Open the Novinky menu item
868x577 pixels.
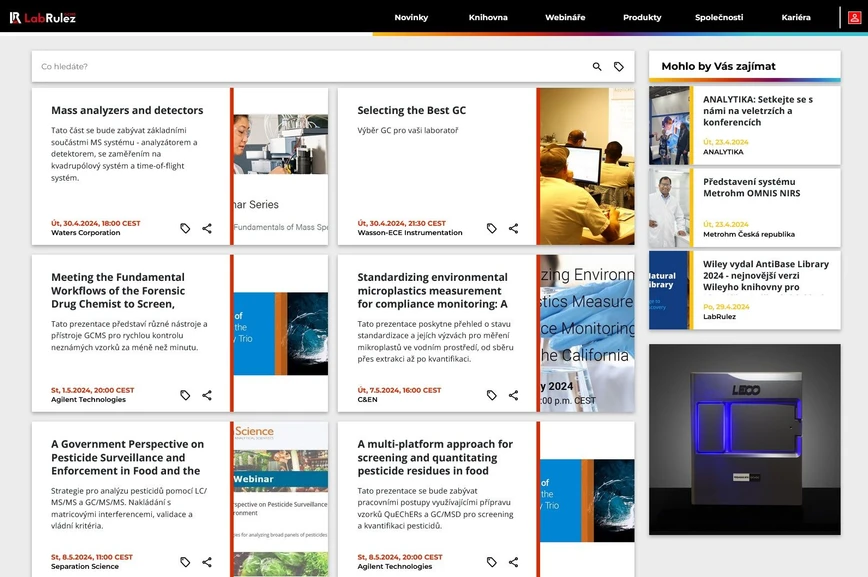click(x=411, y=17)
